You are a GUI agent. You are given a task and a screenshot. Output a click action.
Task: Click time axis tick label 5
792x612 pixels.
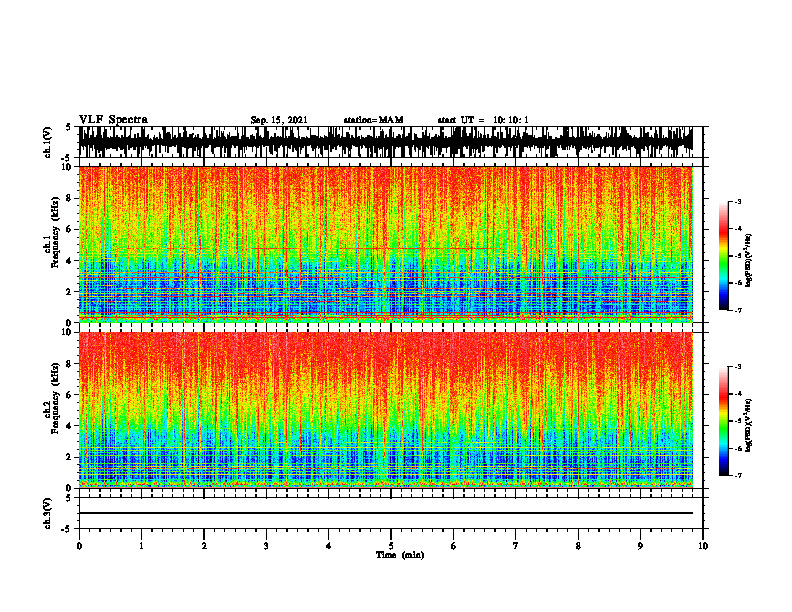tap(391, 546)
